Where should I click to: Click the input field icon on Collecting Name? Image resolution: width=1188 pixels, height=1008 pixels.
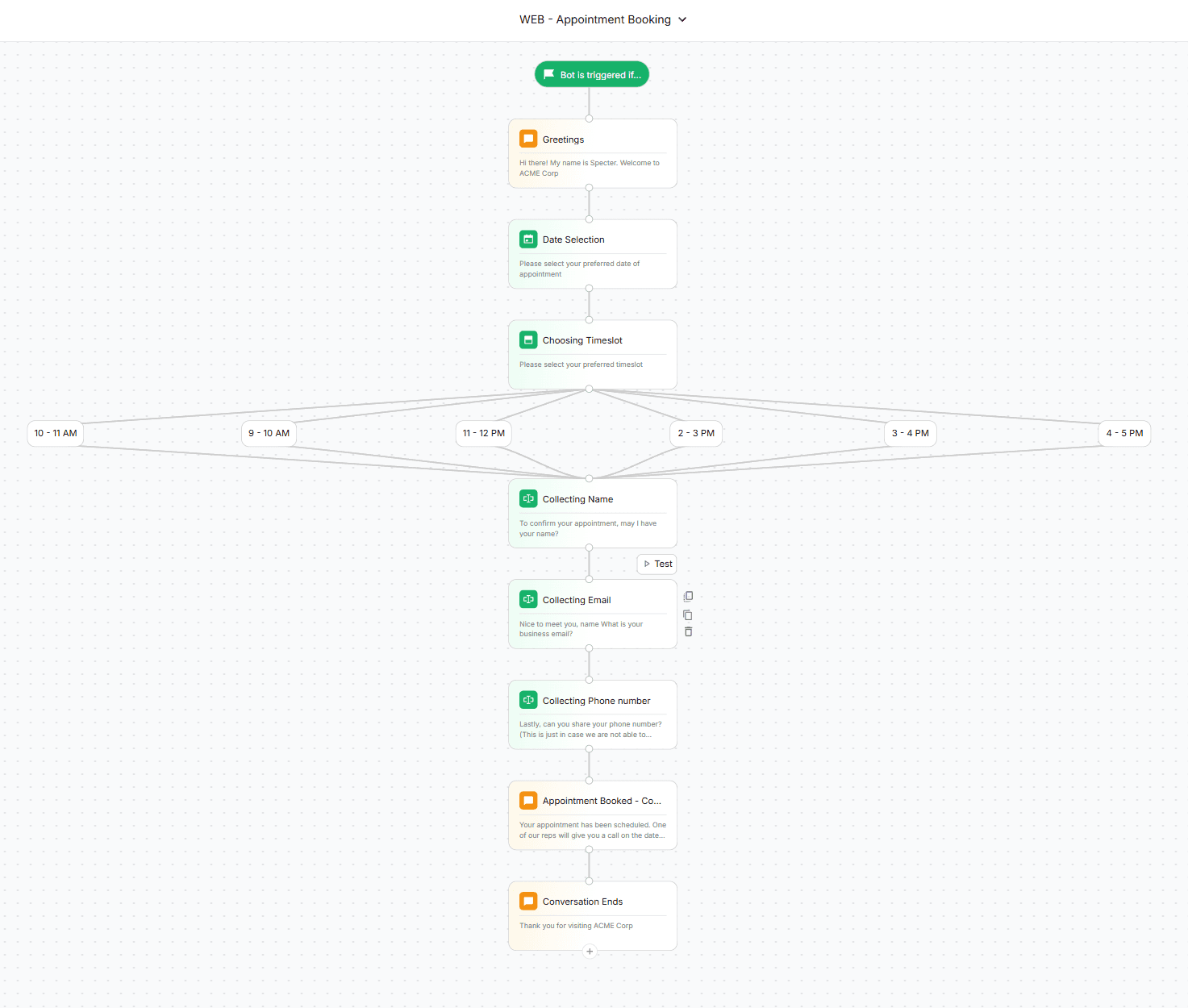[528, 498]
